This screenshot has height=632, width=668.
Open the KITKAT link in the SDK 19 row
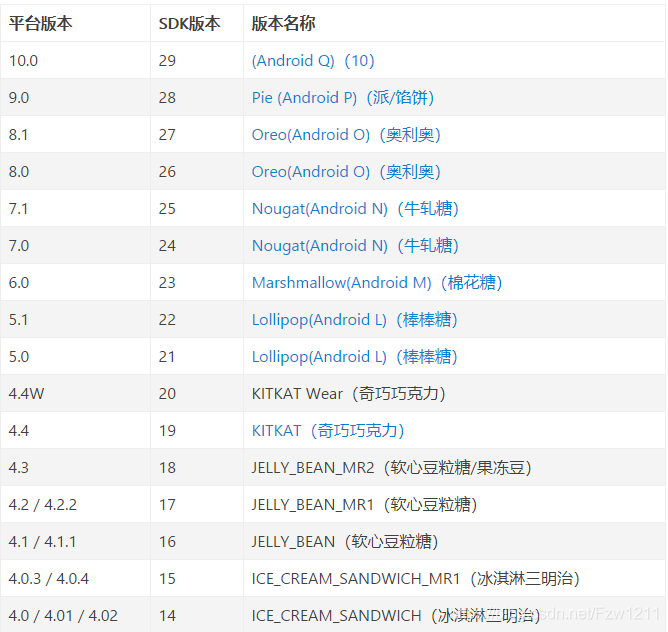pyautogui.click(x=328, y=431)
